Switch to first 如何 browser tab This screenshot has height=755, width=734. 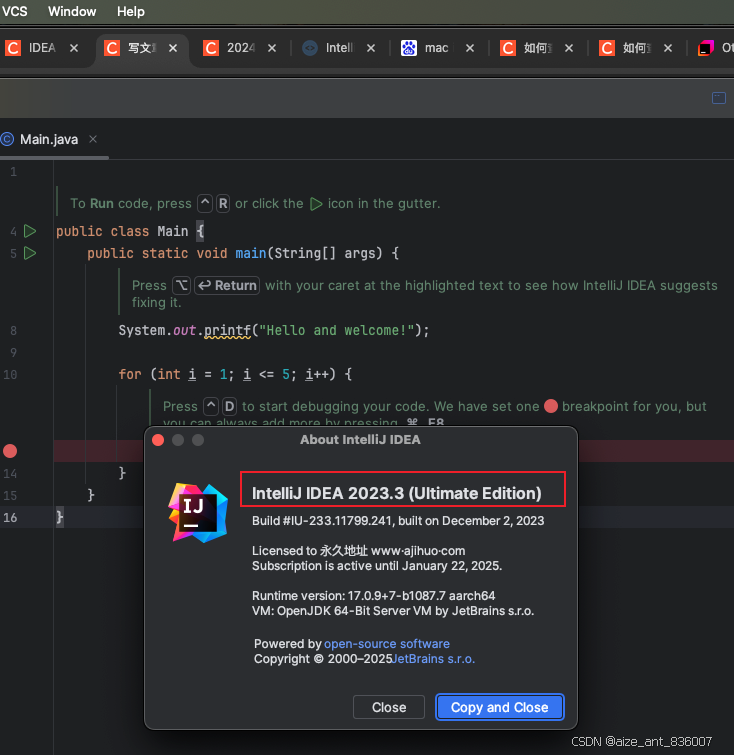coord(537,48)
